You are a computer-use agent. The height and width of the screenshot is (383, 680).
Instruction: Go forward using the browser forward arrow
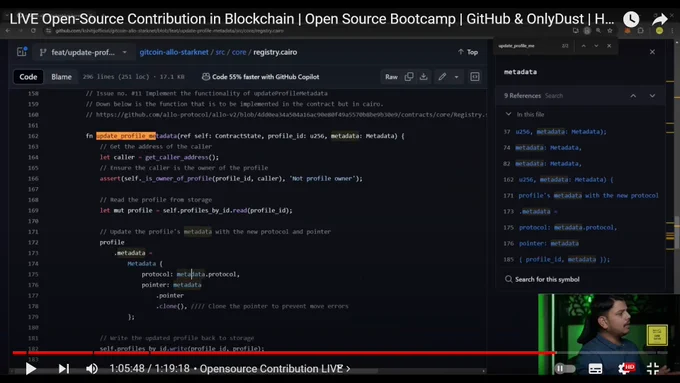coord(20,30)
